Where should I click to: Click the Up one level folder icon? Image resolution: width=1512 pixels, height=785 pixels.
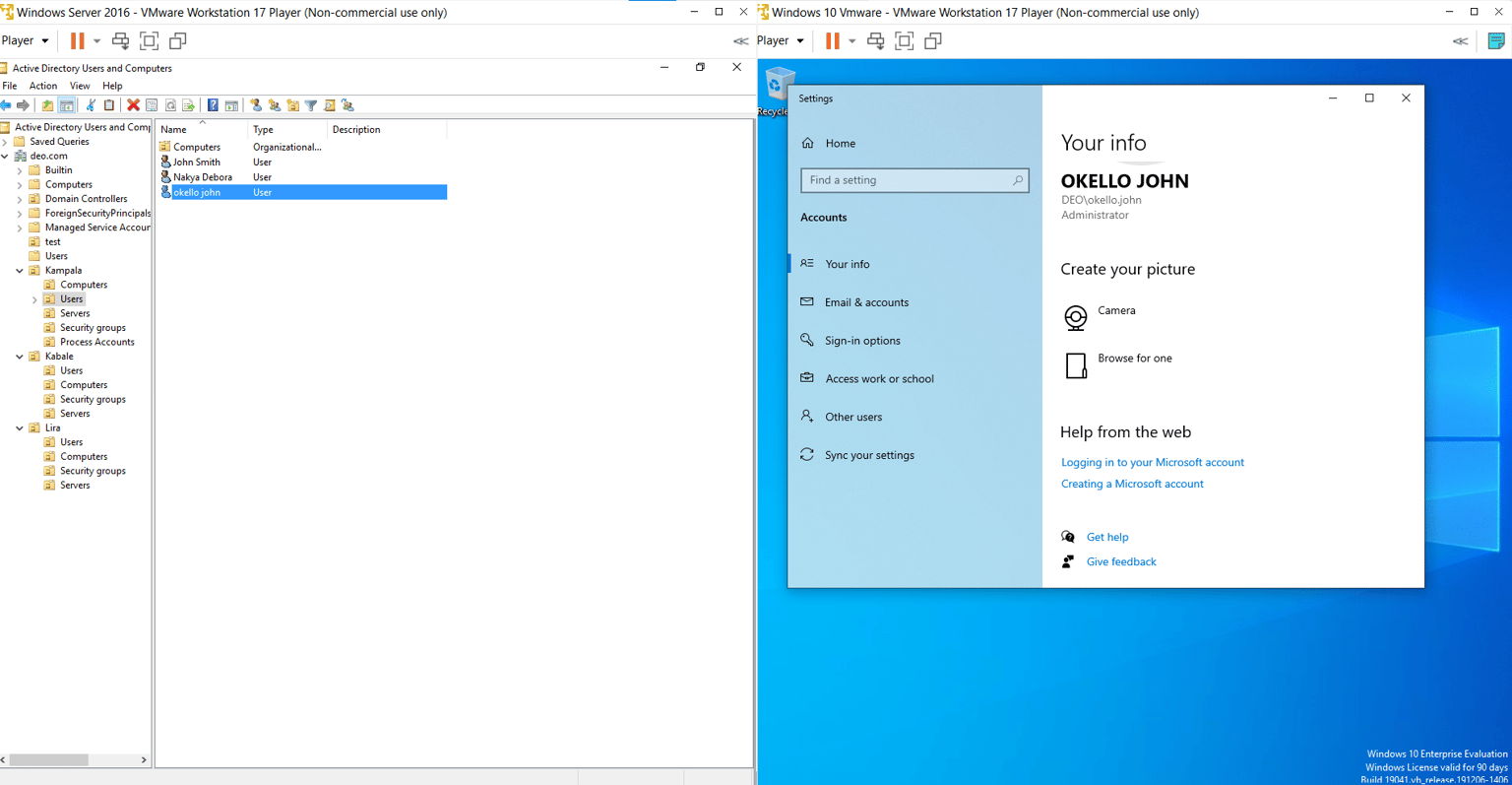(x=47, y=105)
